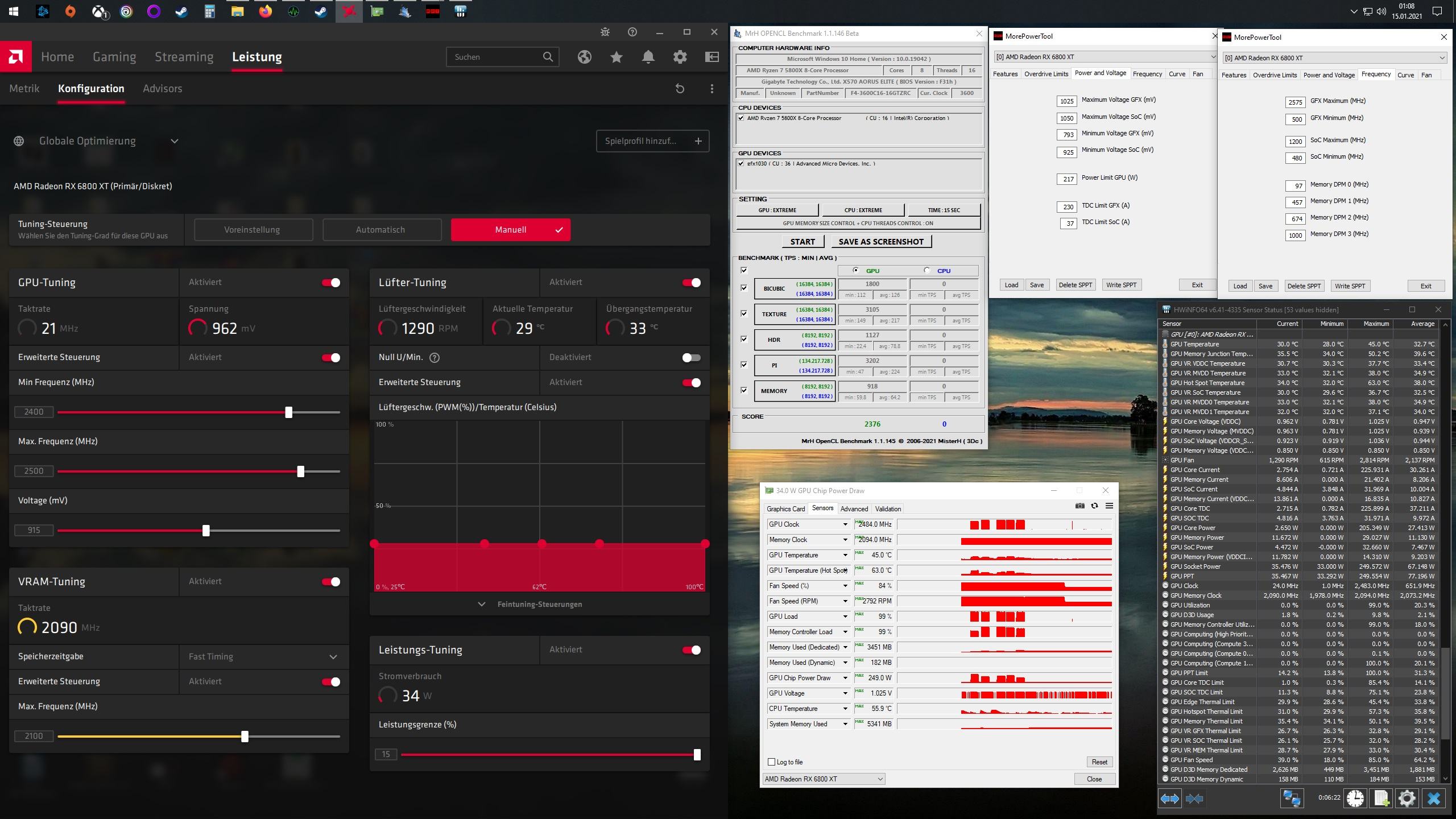Open GPU-Z AMD Radeon RX 6800 XT device dropdown
This screenshot has width=1456, height=819.
824,779
